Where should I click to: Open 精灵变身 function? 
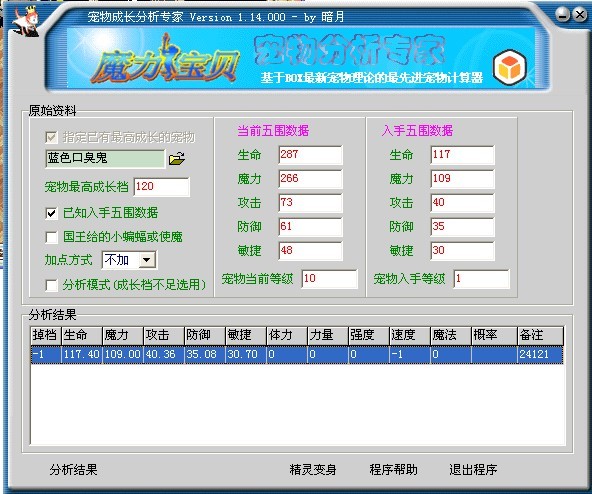coord(313,469)
